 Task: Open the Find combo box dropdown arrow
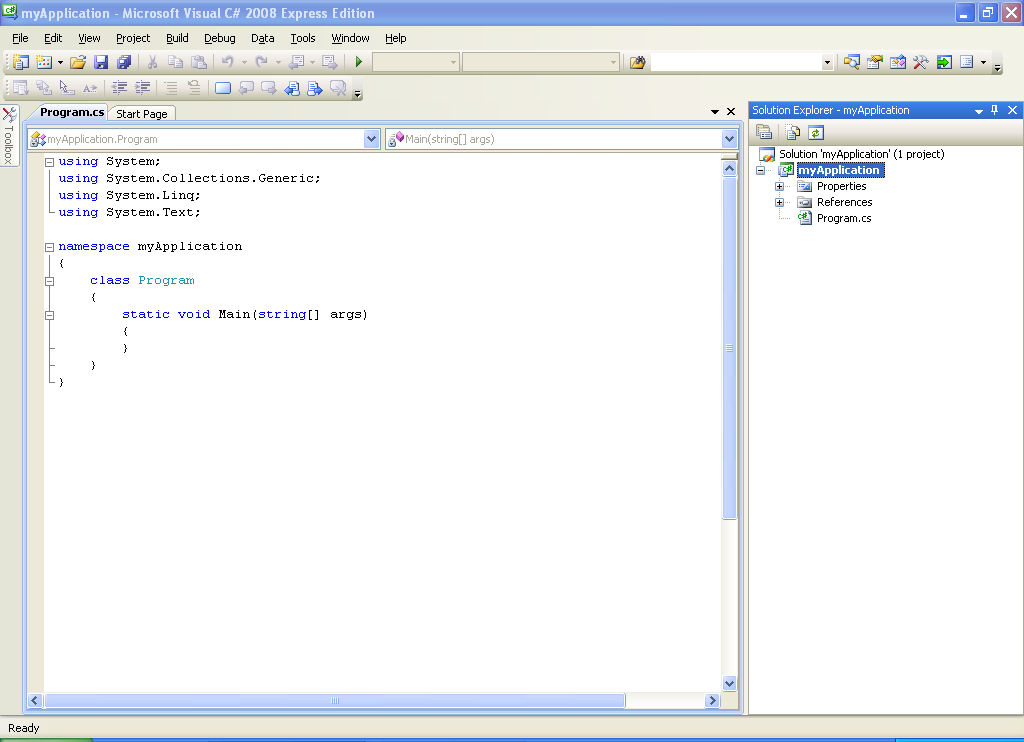point(827,63)
